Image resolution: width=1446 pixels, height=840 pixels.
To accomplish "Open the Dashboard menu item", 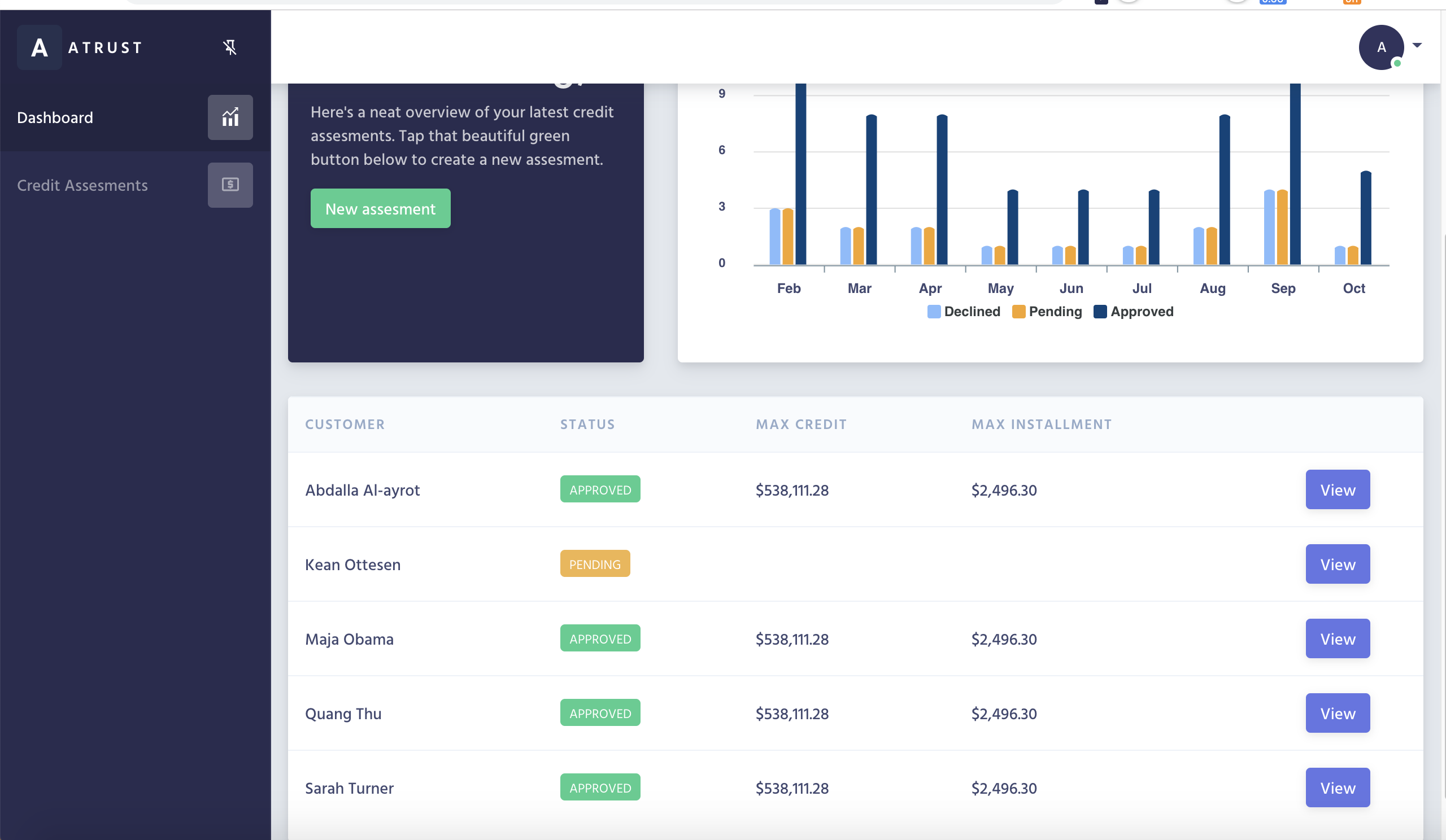I will [55, 117].
